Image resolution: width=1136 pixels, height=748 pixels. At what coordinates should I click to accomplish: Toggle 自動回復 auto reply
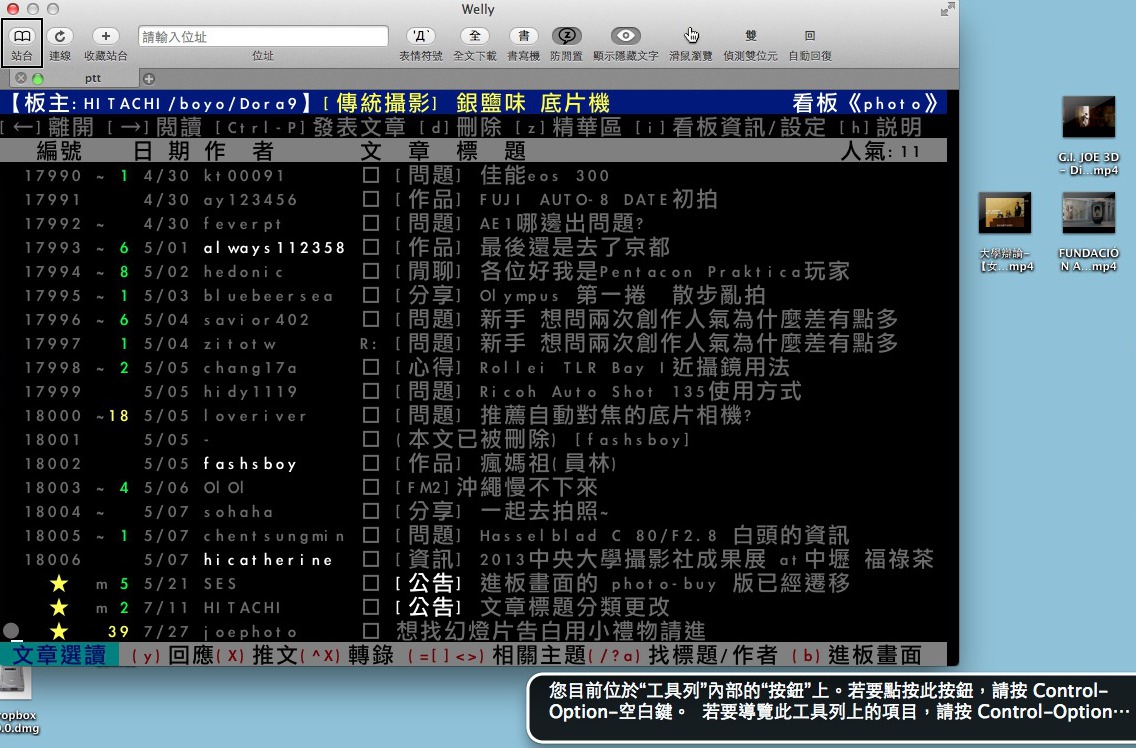point(810,43)
